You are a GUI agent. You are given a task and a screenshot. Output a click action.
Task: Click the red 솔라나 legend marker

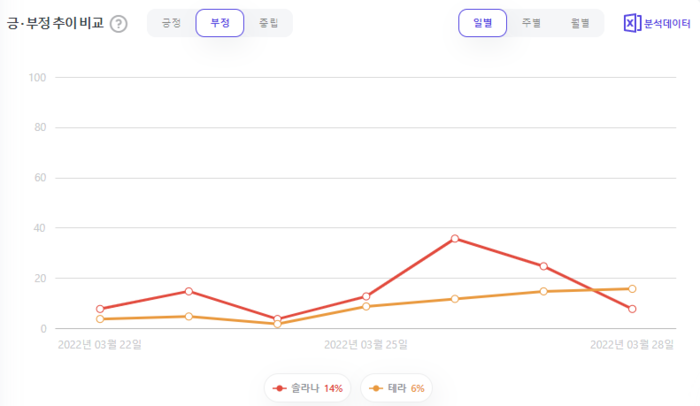[279, 388]
